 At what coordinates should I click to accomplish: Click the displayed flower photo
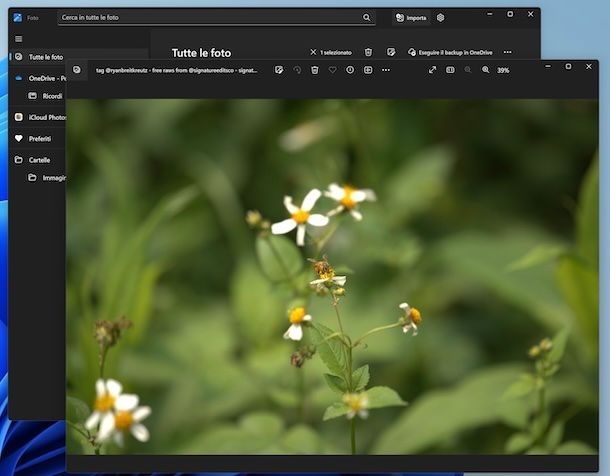tap(332, 276)
